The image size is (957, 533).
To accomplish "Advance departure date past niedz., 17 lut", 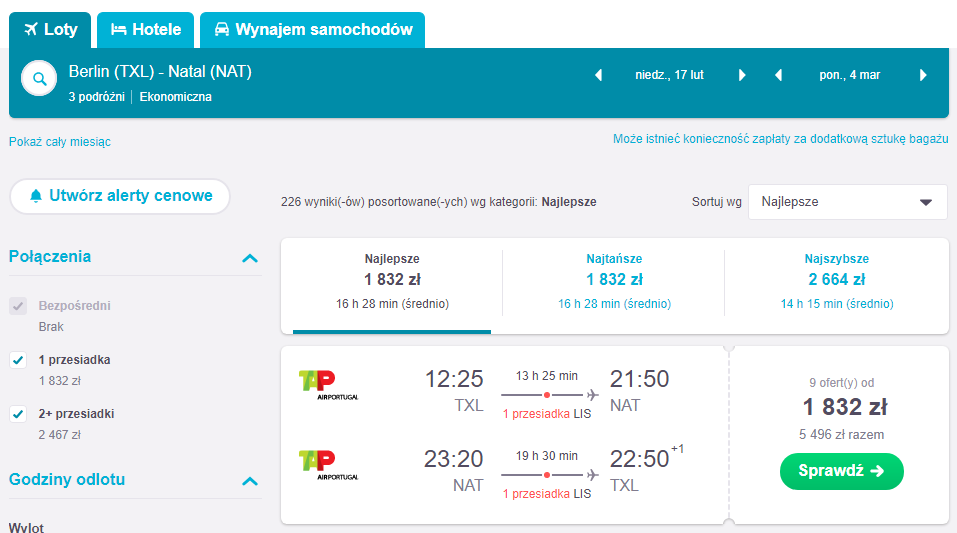I will click(742, 75).
